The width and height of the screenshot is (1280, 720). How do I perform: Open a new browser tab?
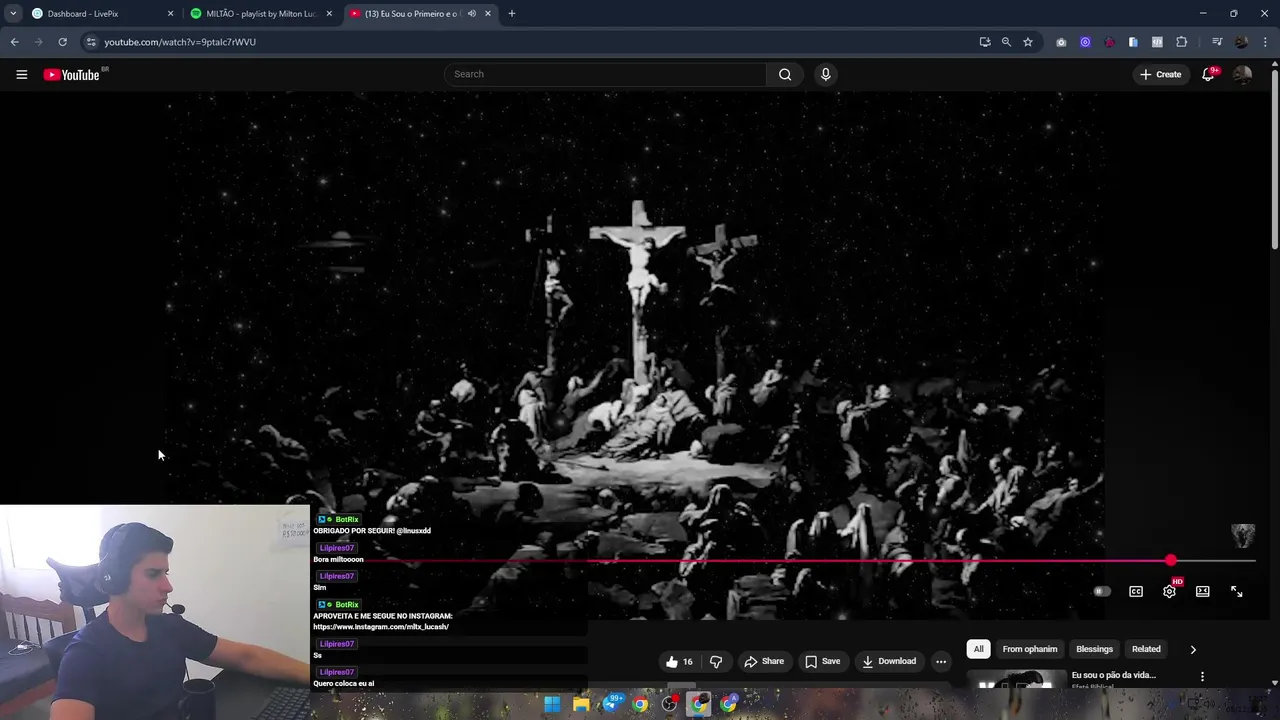[512, 14]
